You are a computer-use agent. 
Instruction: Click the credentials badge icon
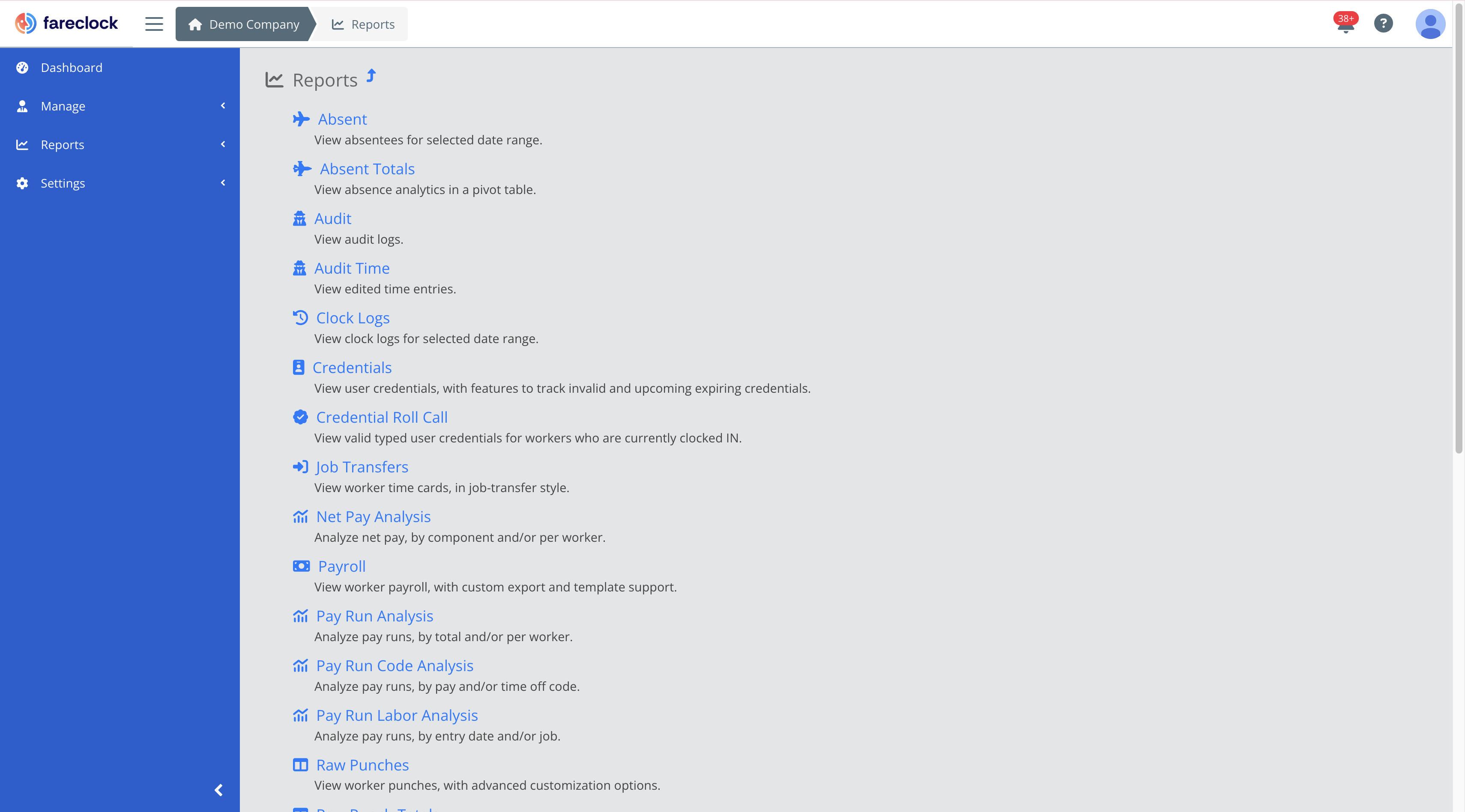click(300, 367)
